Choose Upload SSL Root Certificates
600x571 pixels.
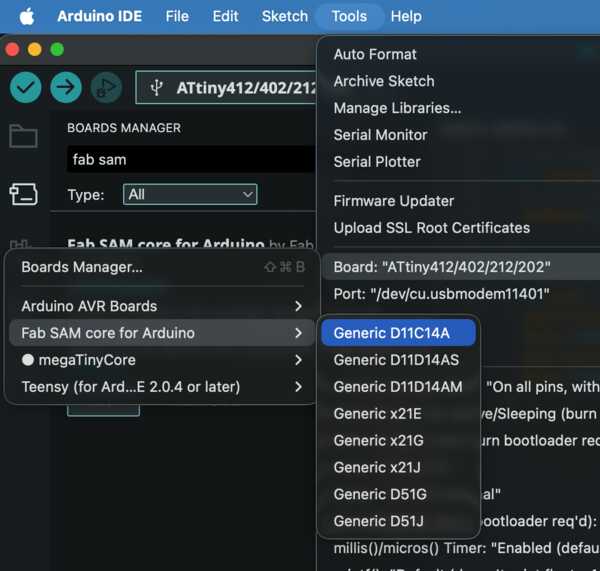pos(431,228)
